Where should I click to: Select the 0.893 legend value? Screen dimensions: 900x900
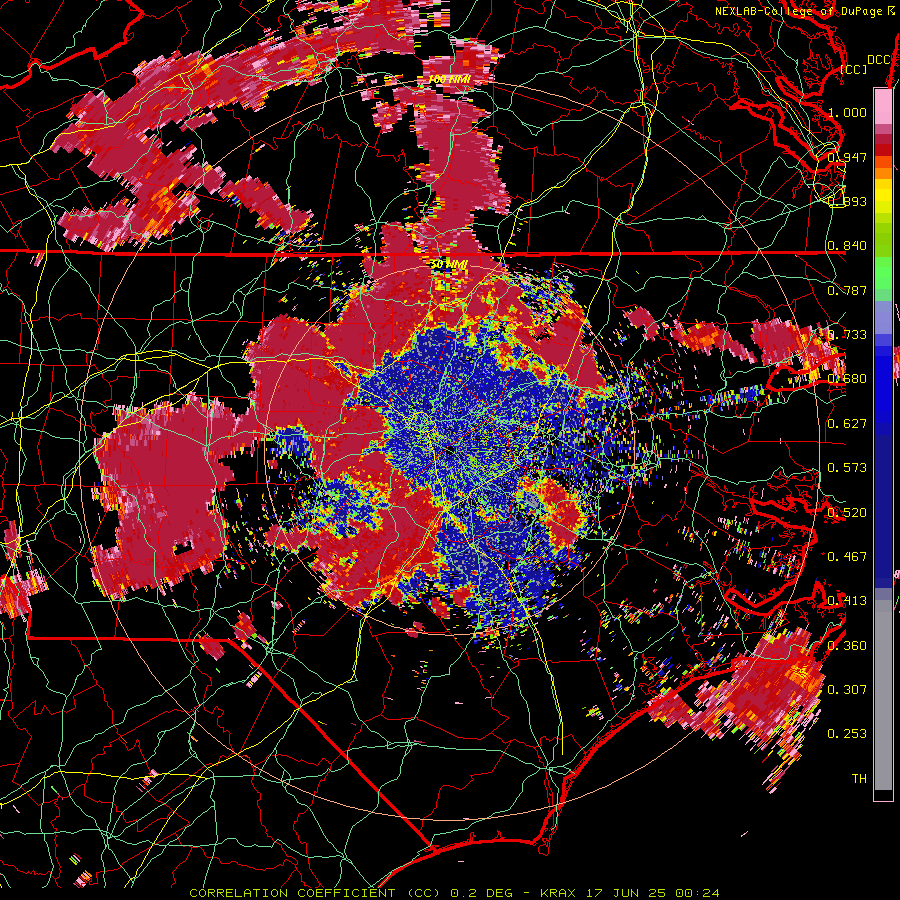[847, 201]
